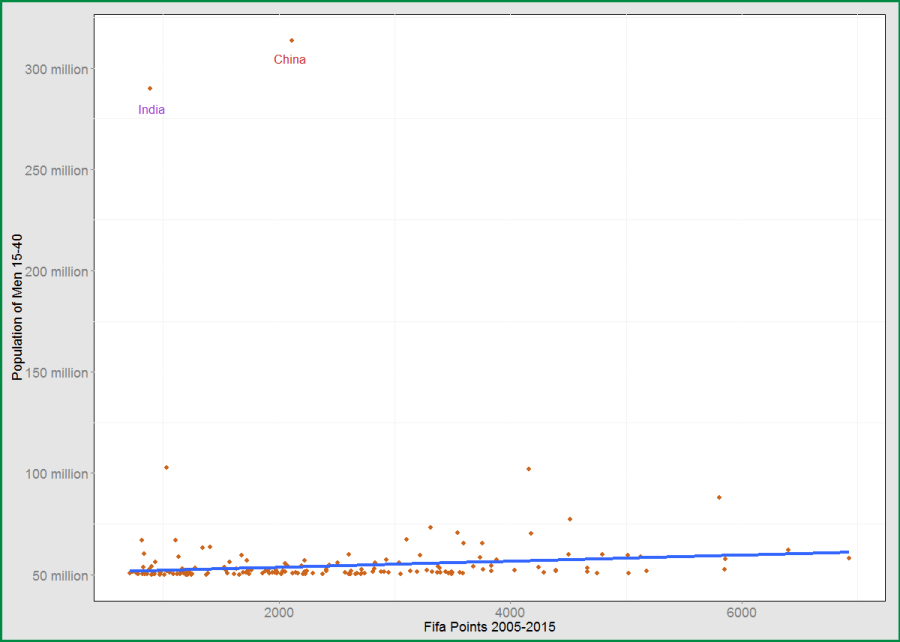
Task: Select the 100 million outlier below India
Action: click(x=166, y=467)
